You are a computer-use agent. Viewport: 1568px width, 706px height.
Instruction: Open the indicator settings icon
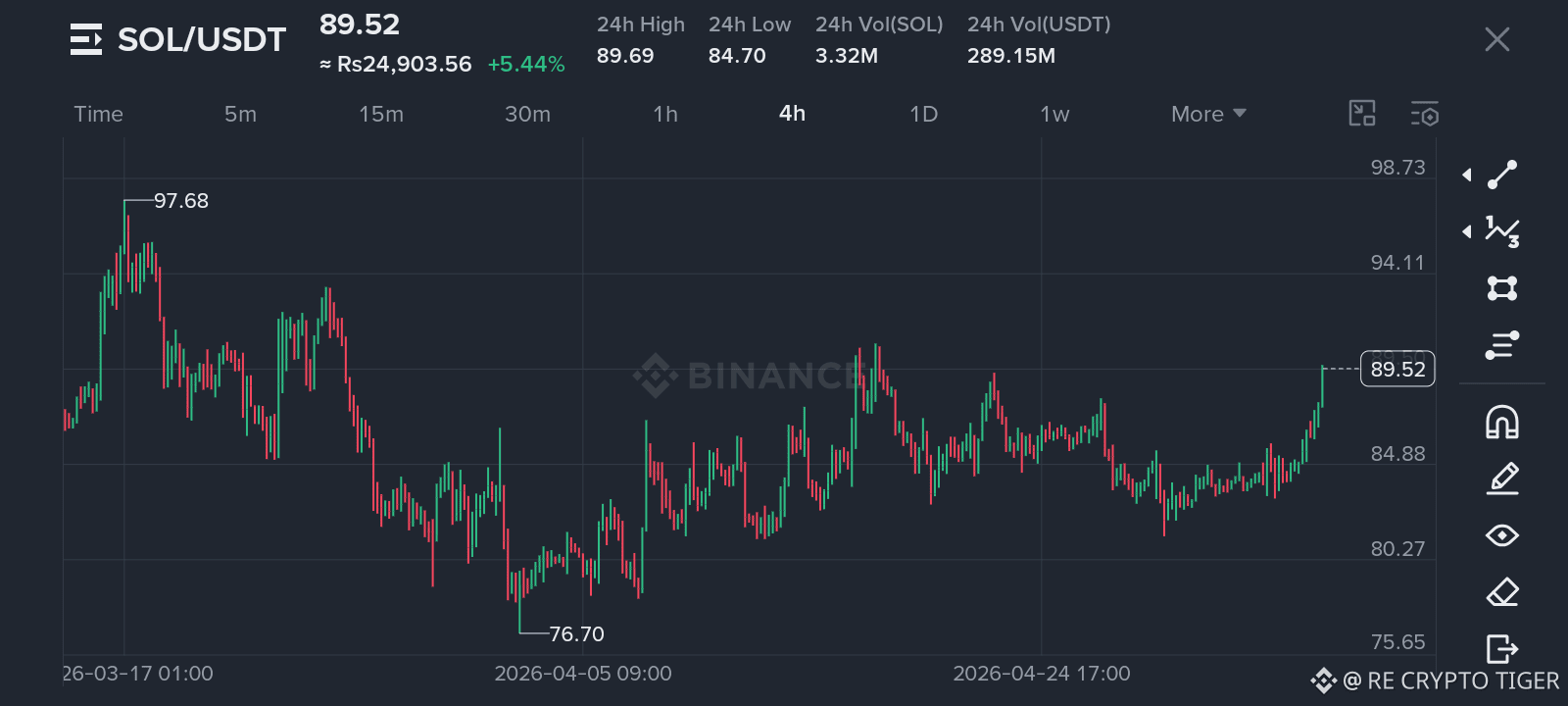point(1425,114)
